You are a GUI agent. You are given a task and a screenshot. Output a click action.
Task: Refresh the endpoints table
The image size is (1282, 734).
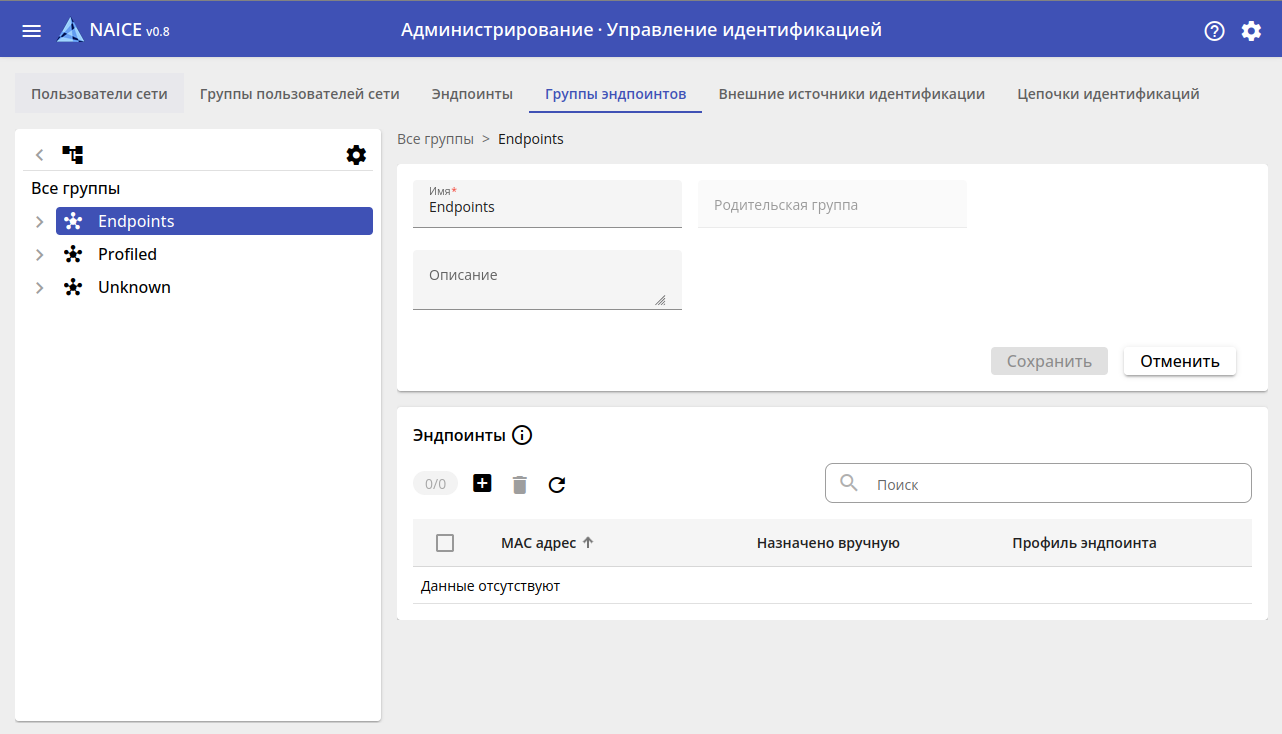pos(557,485)
